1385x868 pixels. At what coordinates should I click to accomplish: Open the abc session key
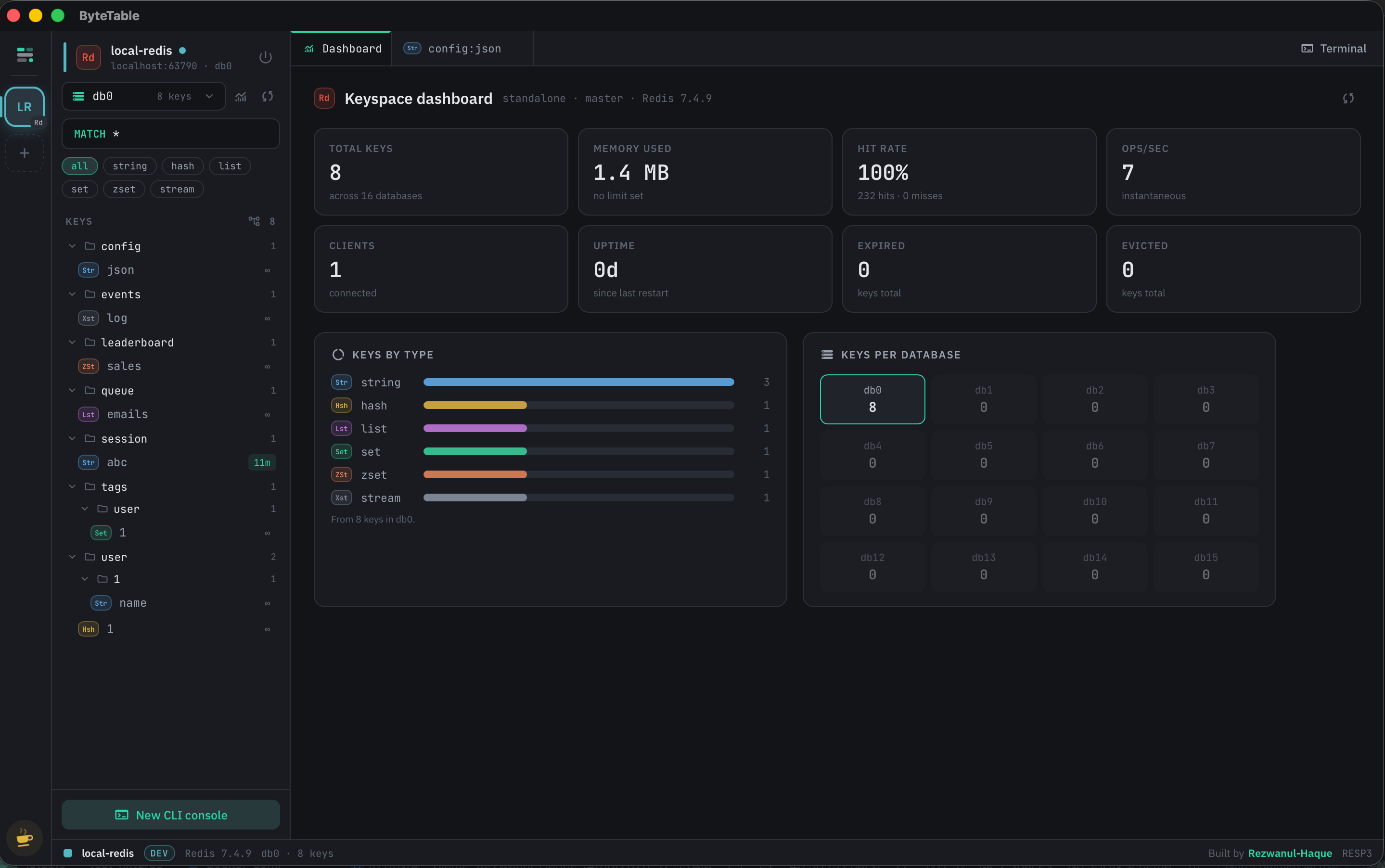pos(171,462)
